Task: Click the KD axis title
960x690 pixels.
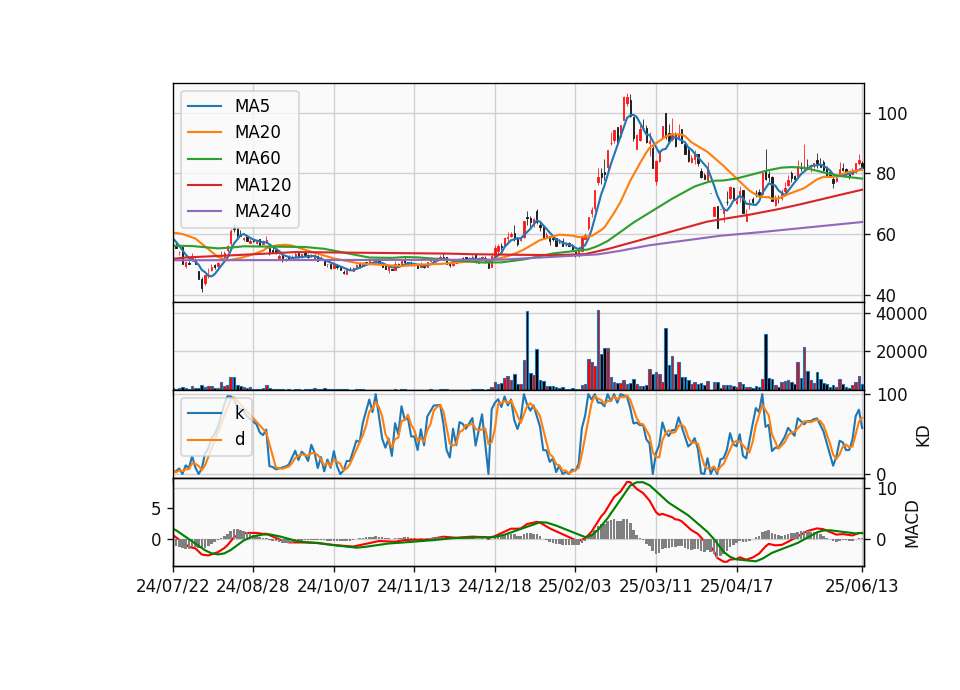Action: pos(922,437)
